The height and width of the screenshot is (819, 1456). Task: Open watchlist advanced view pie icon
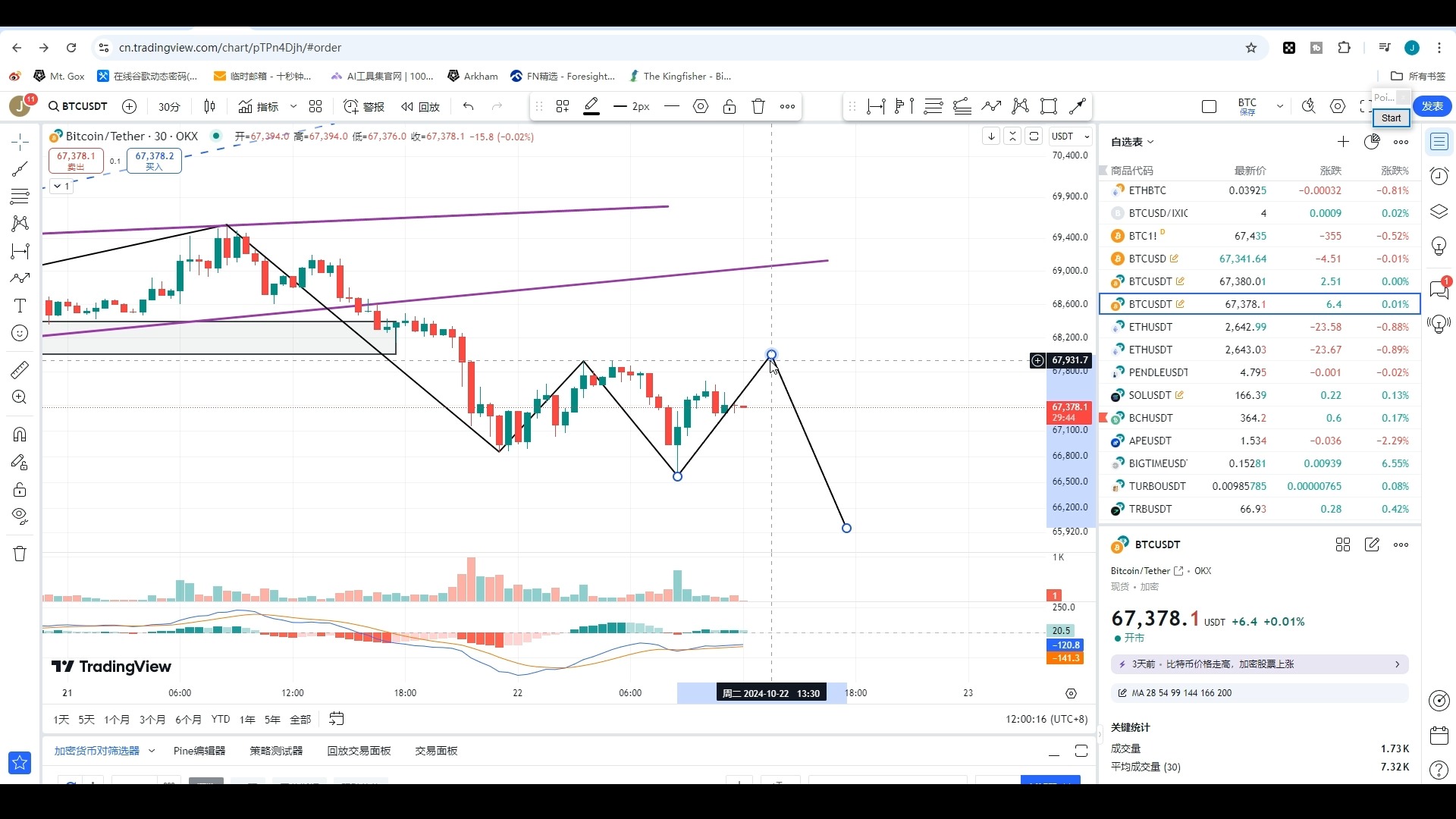[x=1372, y=142]
